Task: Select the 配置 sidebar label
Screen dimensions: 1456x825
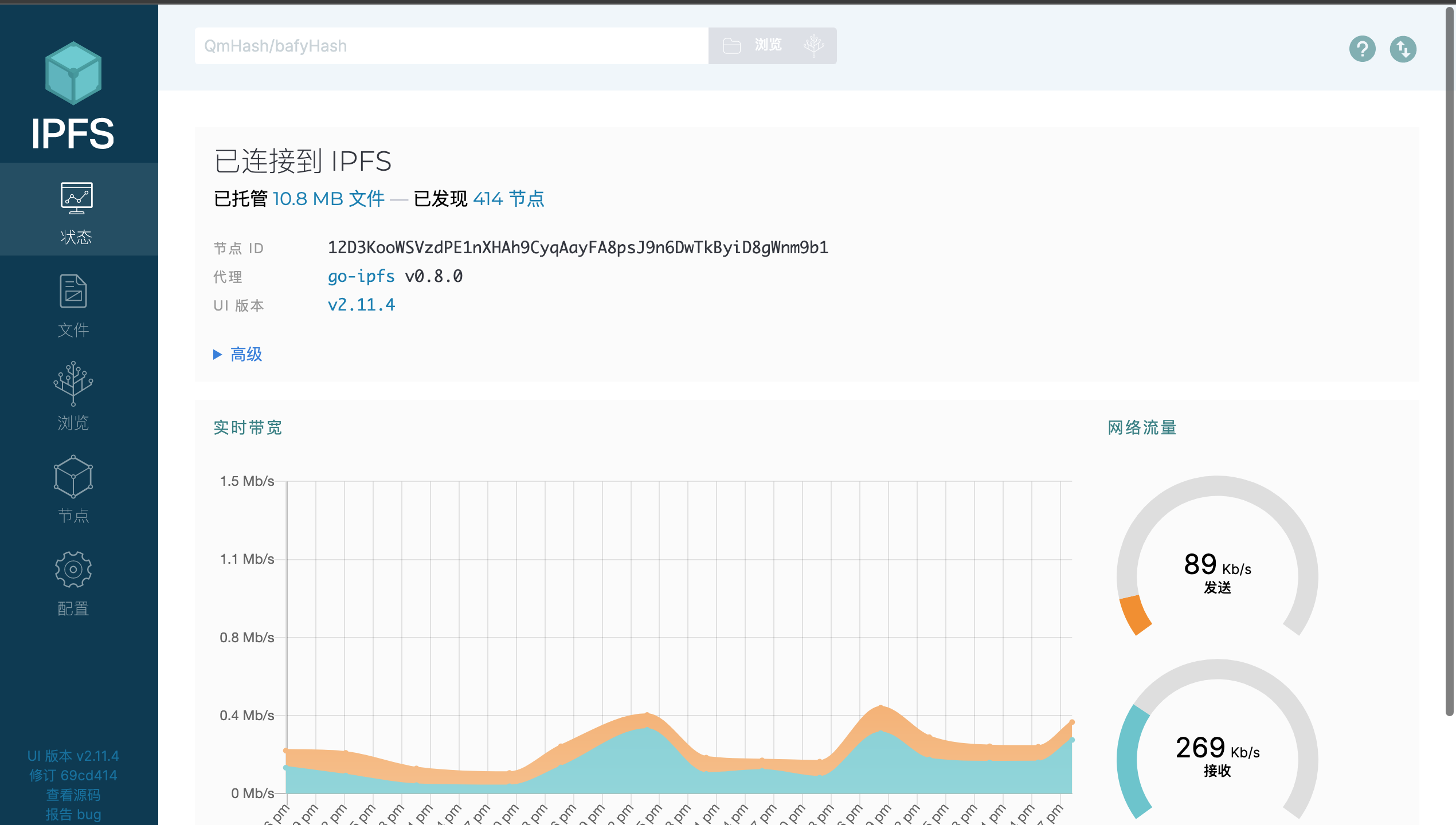Action: [73, 608]
